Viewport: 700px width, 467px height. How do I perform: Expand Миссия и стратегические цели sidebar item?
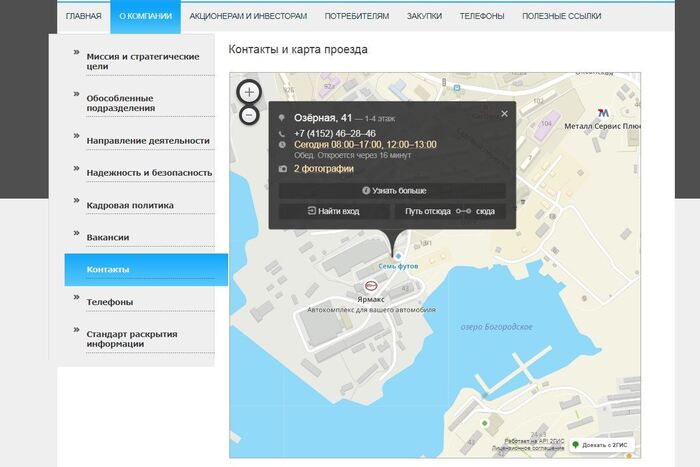[143, 62]
